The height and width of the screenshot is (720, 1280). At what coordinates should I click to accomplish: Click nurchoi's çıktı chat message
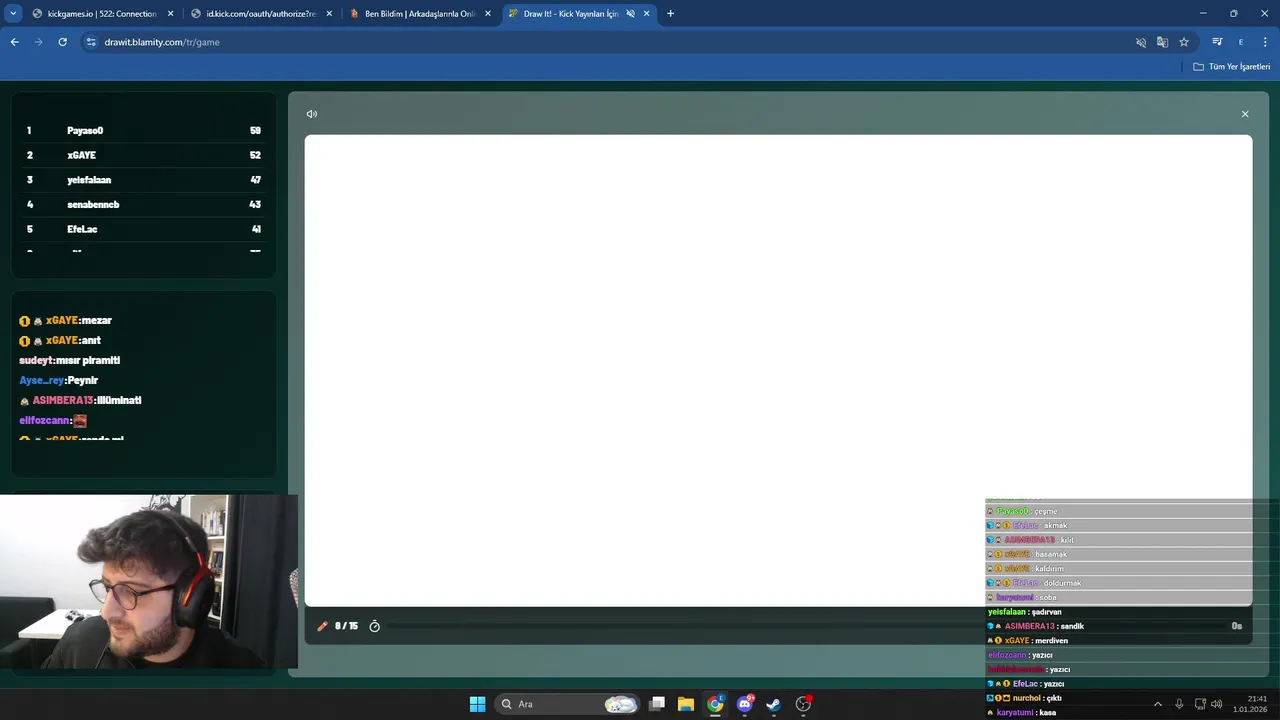pos(1024,698)
